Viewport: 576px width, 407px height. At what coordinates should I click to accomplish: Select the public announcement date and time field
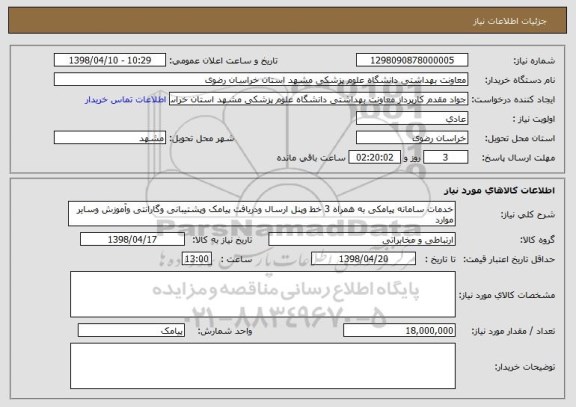110,60
